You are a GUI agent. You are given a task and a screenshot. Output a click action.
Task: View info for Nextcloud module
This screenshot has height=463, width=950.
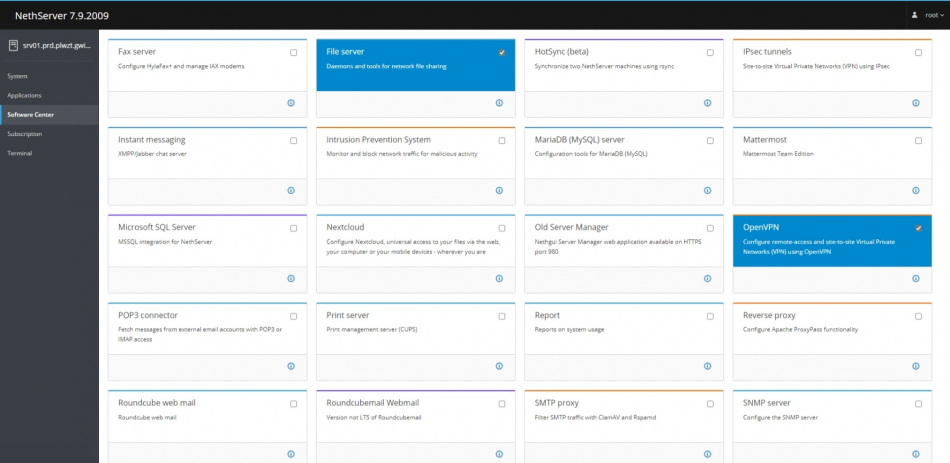coord(499,279)
